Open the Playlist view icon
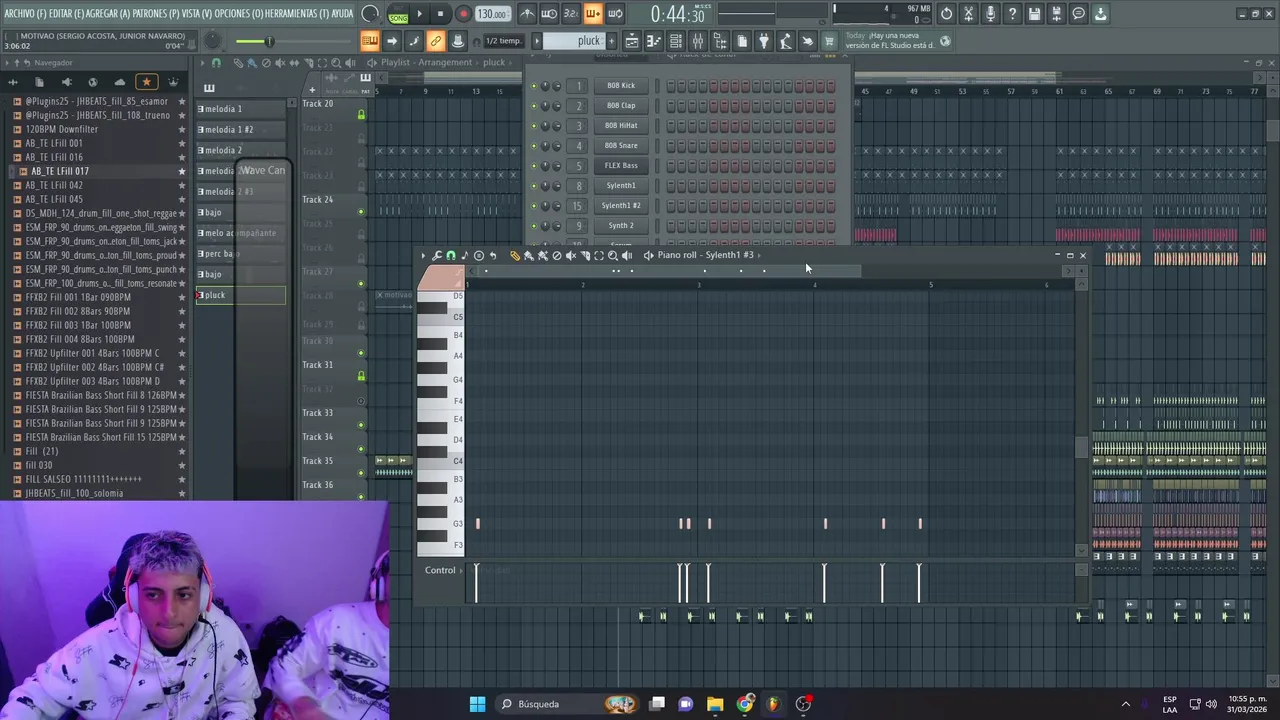 632,41
